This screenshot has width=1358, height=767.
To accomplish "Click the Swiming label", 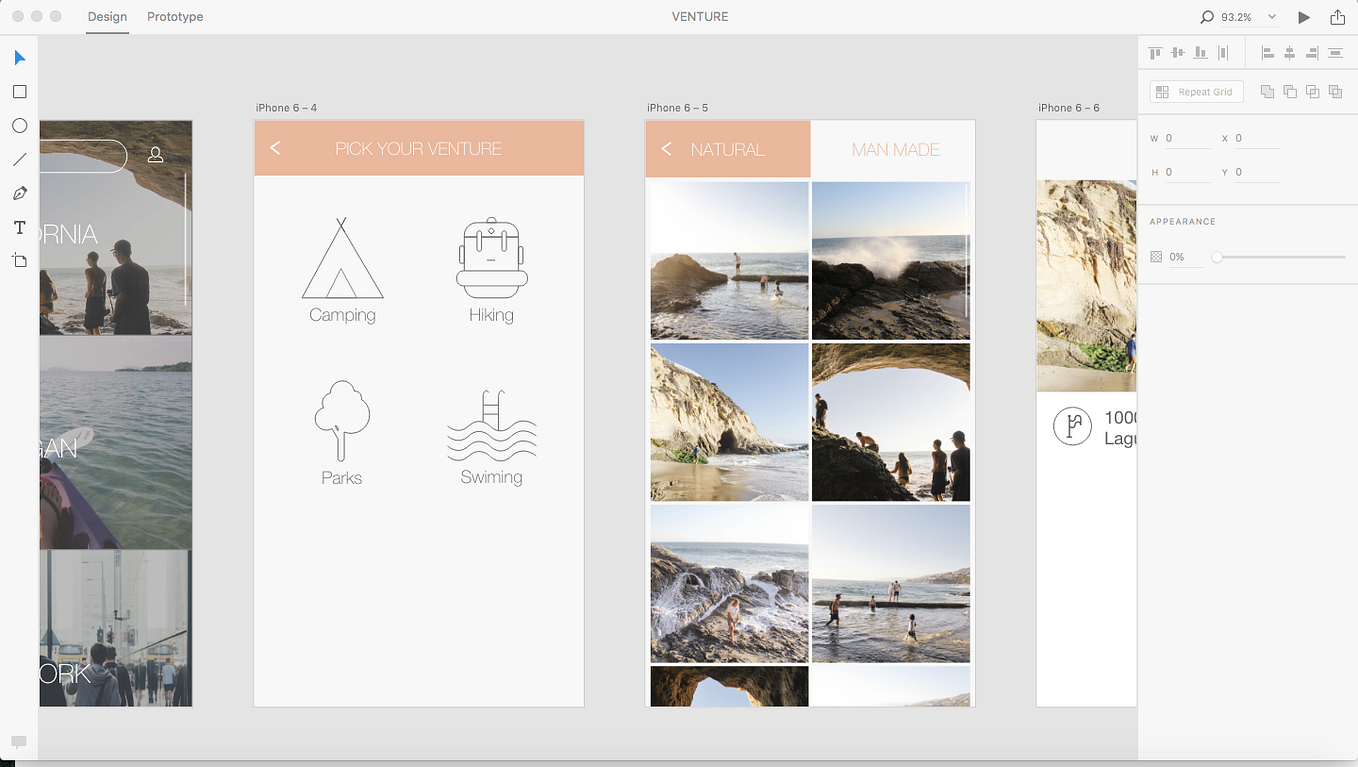I will point(491,477).
